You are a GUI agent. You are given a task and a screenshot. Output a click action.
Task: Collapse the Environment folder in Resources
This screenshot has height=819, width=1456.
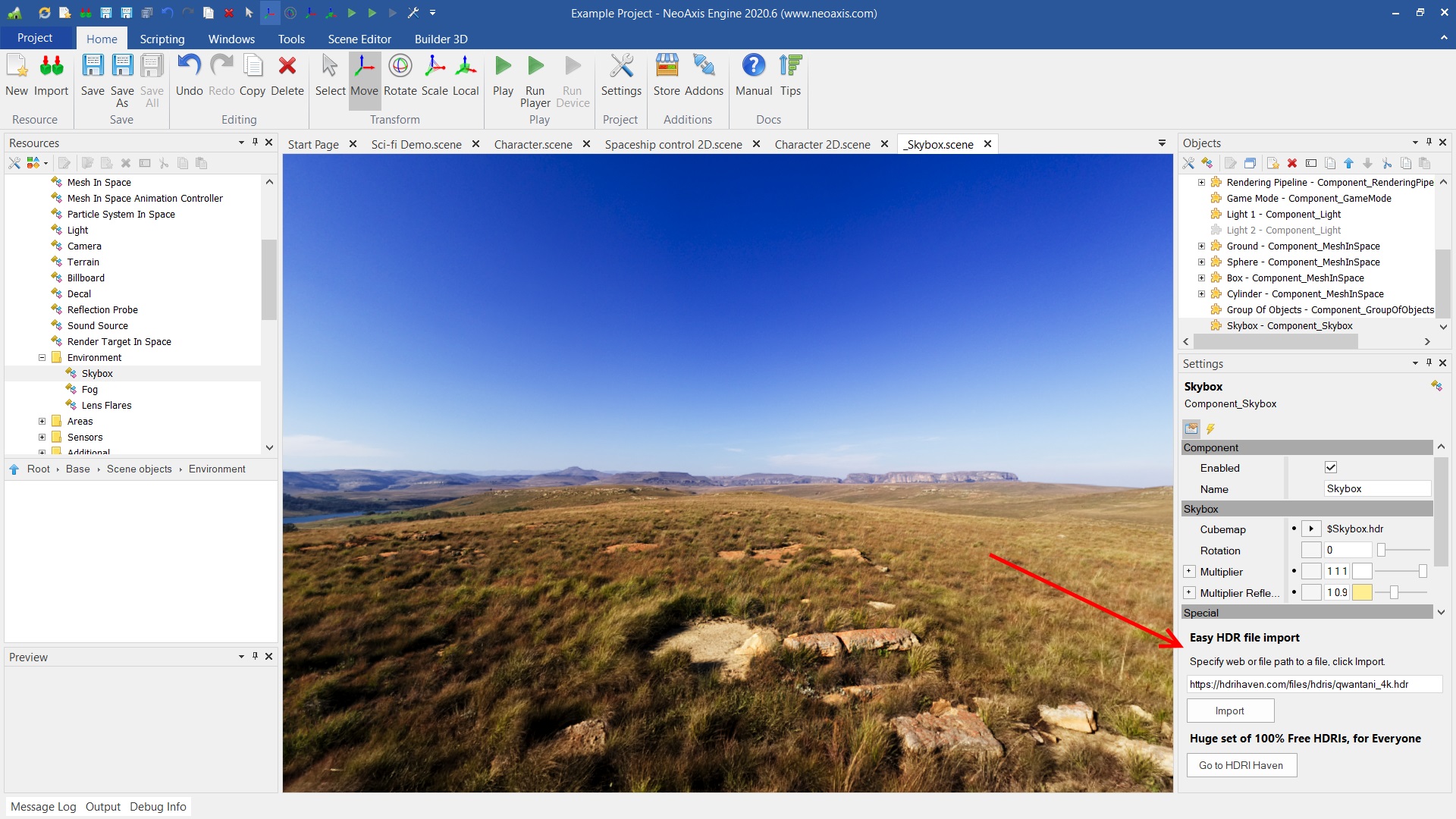[x=42, y=358]
